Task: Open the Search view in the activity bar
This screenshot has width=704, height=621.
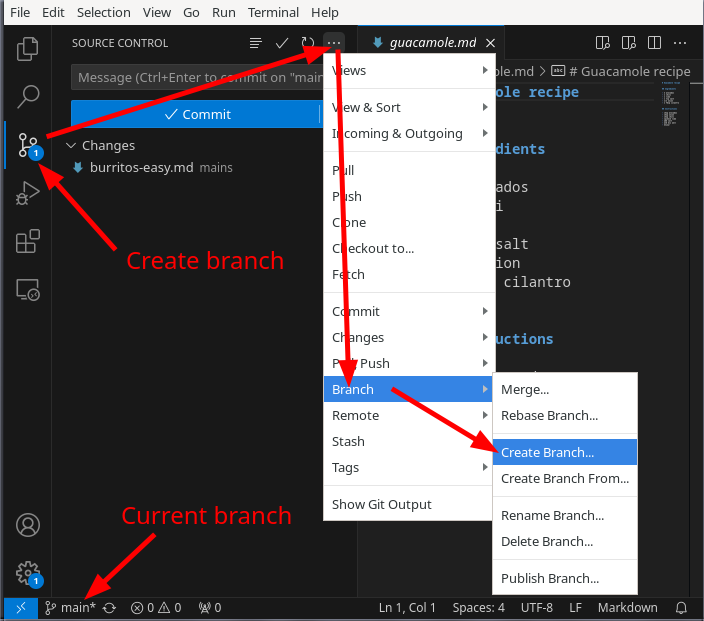Action: tap(27, 96)
